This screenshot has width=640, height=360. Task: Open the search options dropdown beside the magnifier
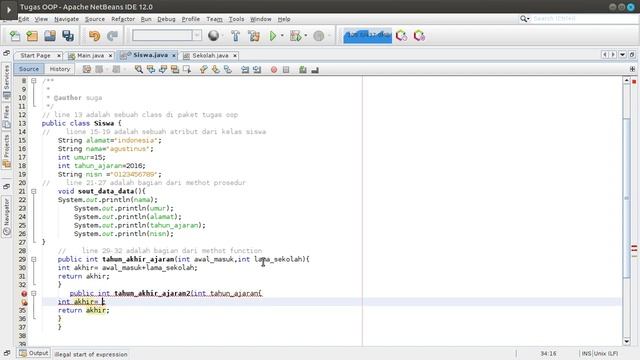[524, 19]
